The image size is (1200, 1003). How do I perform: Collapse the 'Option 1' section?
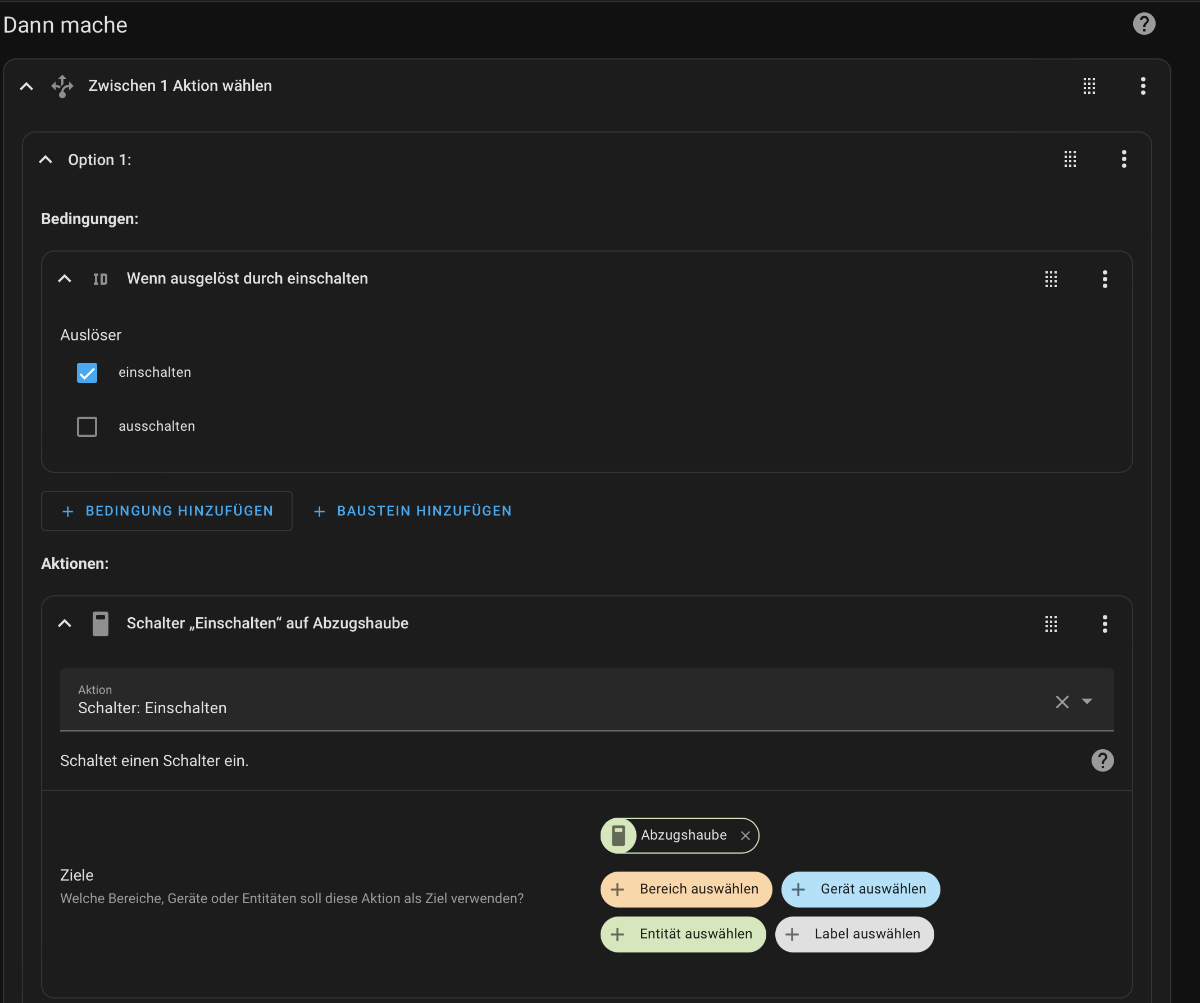(x=45, y=159)
